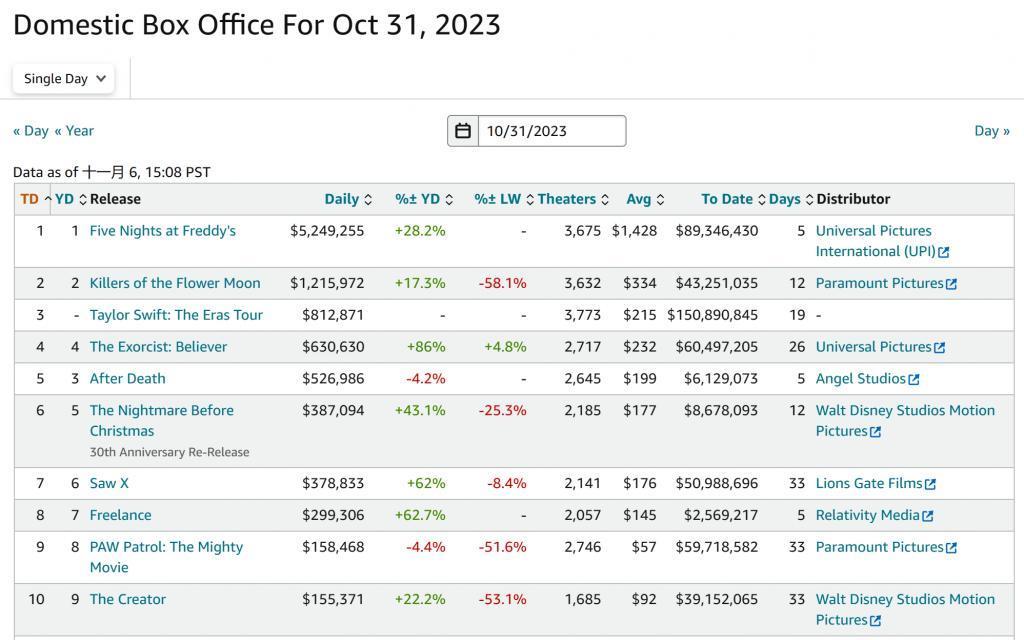
Task: Open the Walt Disney Studios distributor link for The Creator
Action: [904, 600]
